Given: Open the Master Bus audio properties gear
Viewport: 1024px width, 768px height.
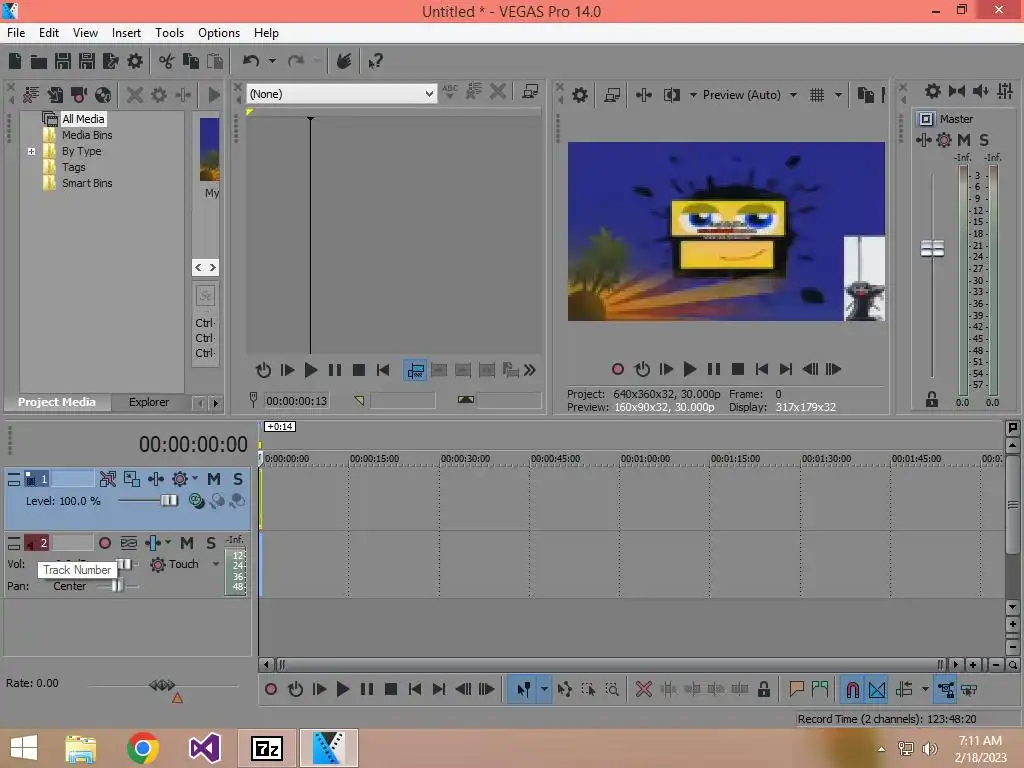Looking at the screenshot, I should (x=933, y=91).
